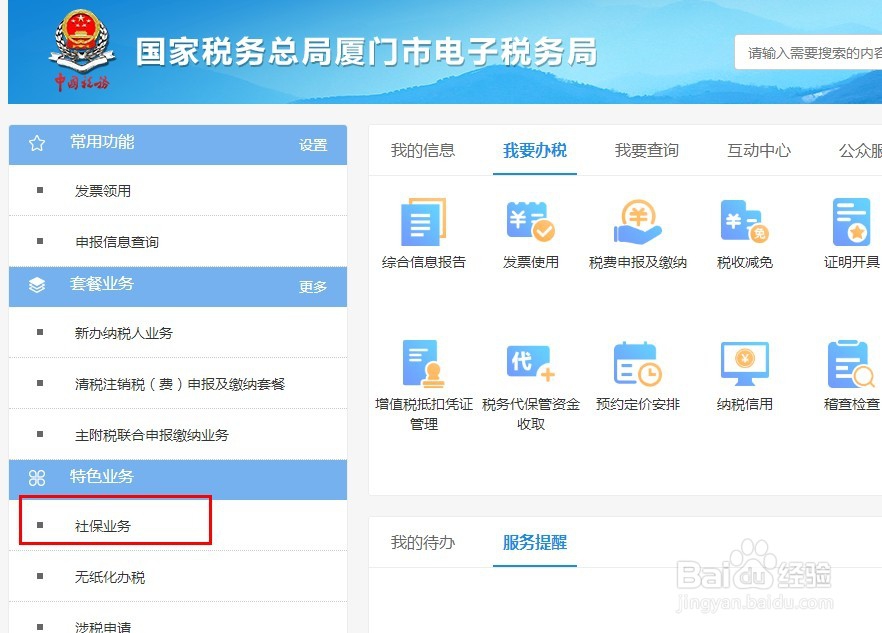Viewport: 882px width, 633px height.
Task: Switch to the cut-off 公众服务 tab
Action: [x=860, y=150]
